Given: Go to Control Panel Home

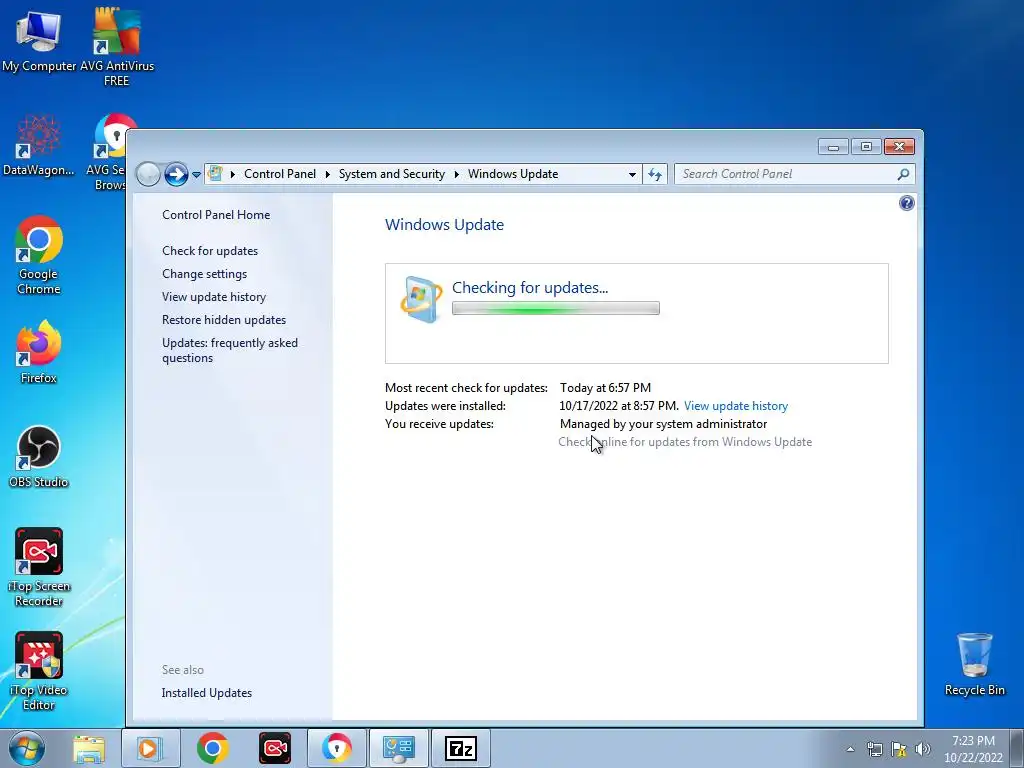Looking at the screenshot, I should (216, 215).
